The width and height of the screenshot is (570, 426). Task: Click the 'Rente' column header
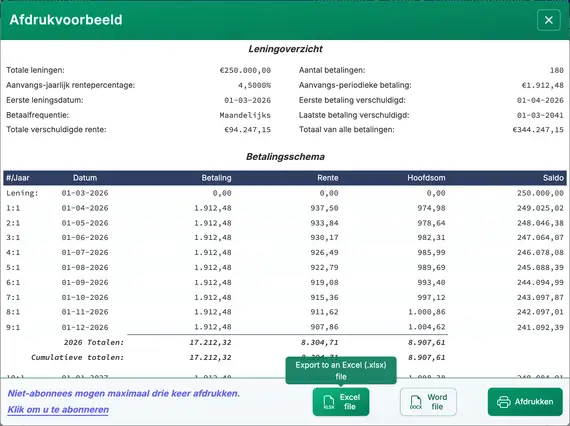(328, 178)
